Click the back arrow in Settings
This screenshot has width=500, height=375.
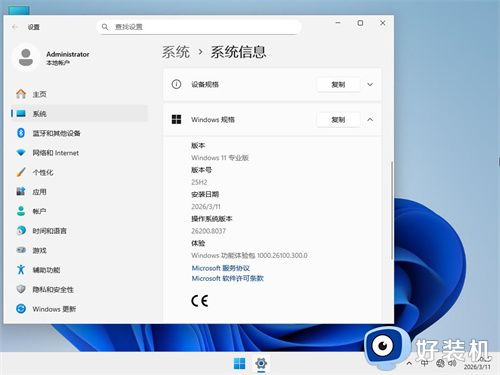tap(15, 27)
